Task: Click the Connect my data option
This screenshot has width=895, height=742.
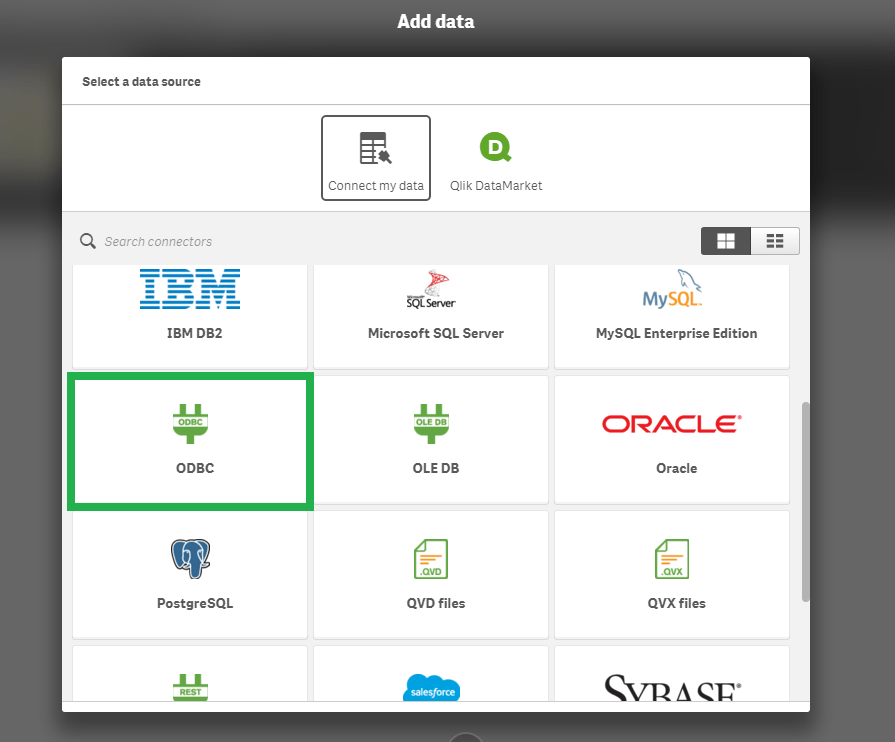Action: [375, 158]
